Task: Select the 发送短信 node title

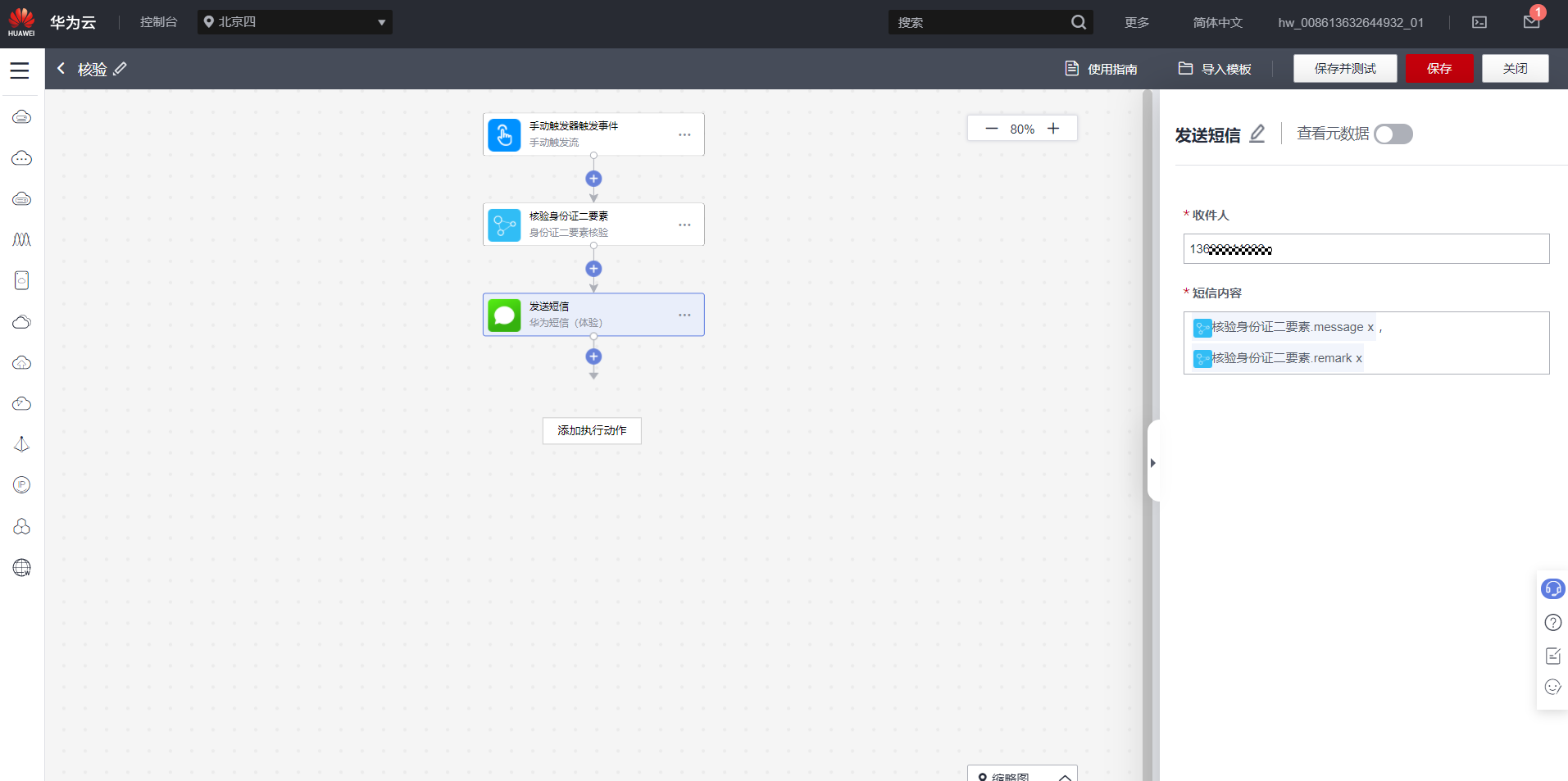Action: (x=549, y=306)
